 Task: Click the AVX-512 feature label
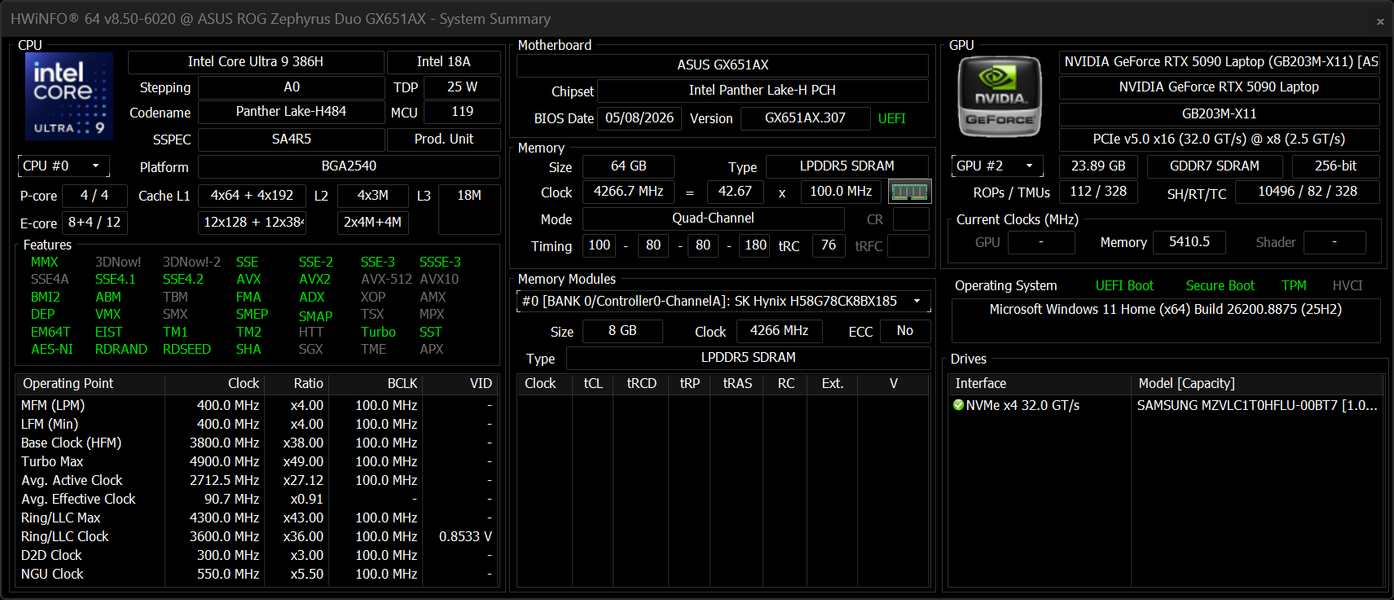tap(386, 279)
